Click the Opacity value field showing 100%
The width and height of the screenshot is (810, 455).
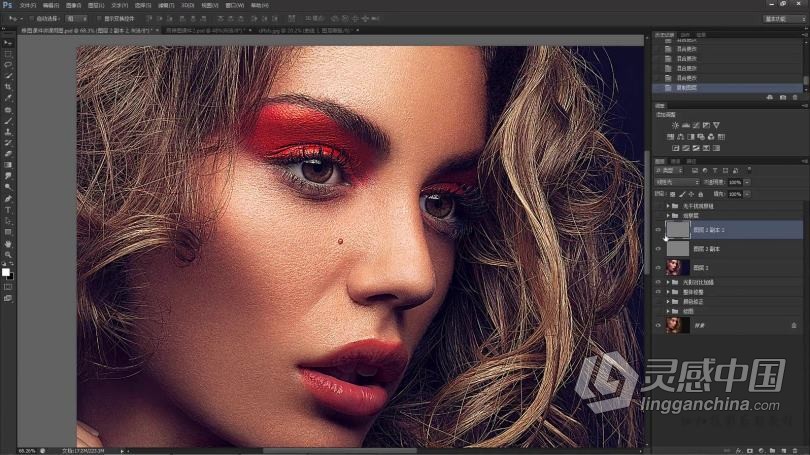pos(735,182)
